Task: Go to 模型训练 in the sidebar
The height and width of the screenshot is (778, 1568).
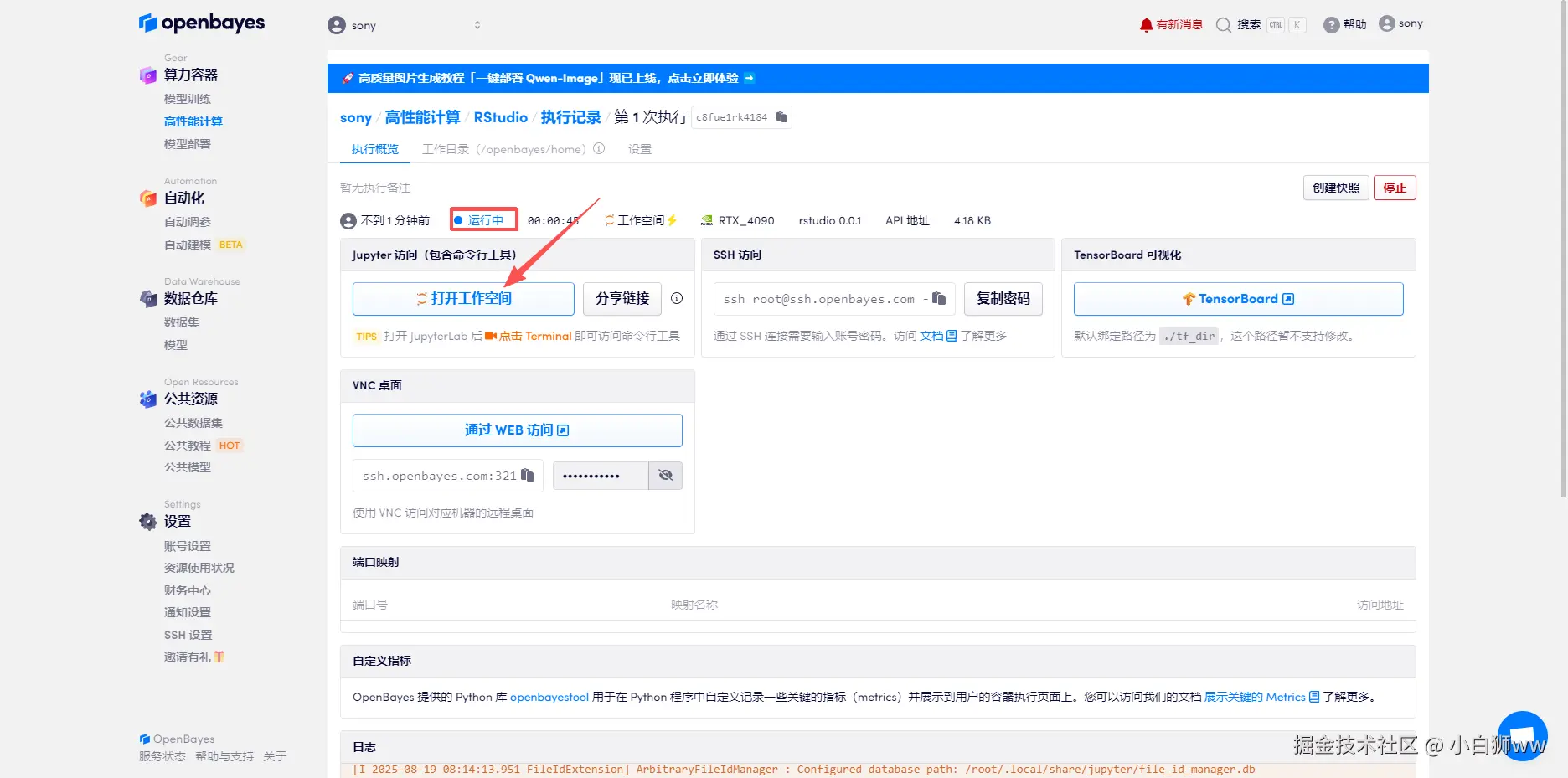Action: tap(188, 99)
